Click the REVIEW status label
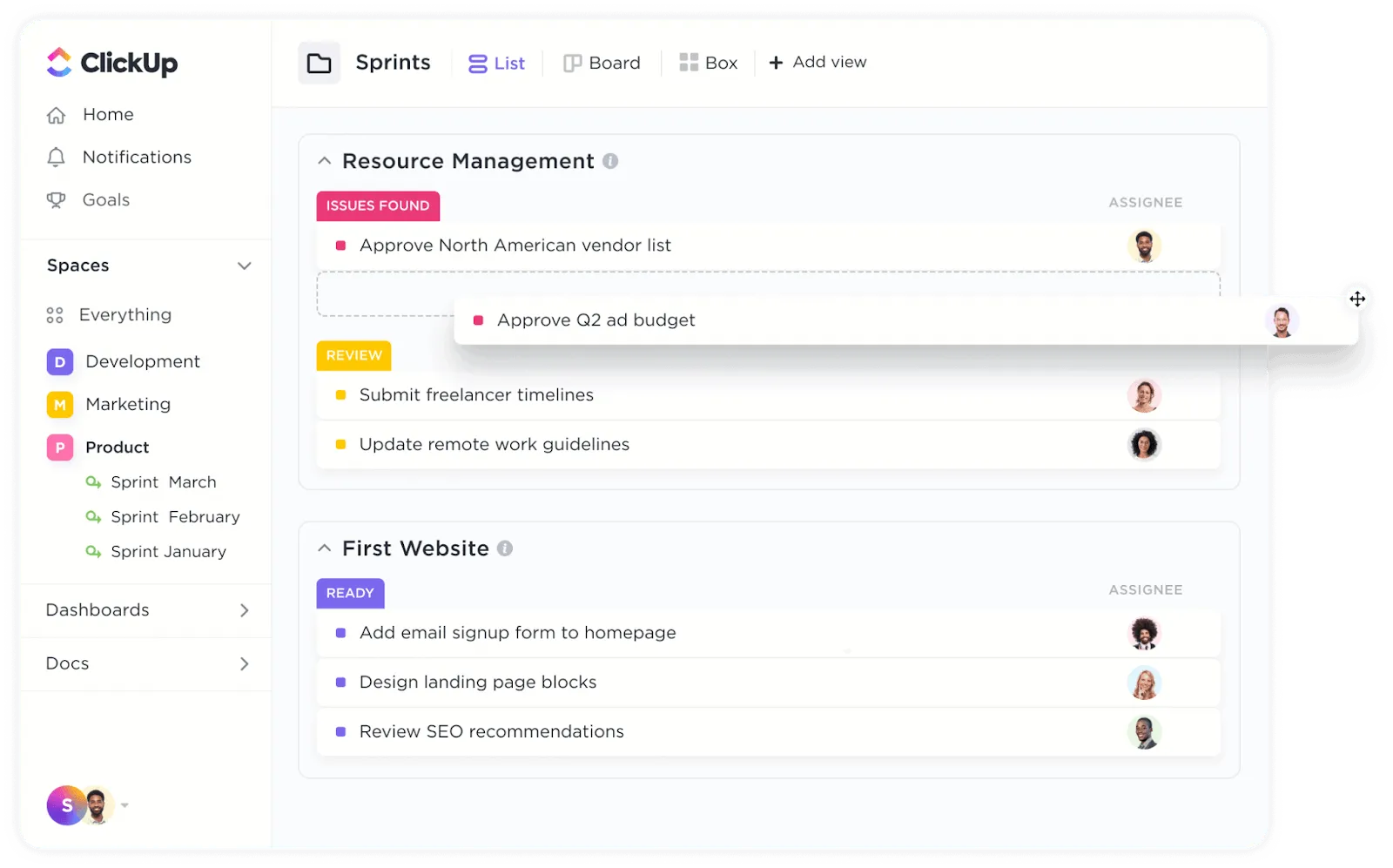This screenshot has width=1393, height=868. [x=353, y=356]
